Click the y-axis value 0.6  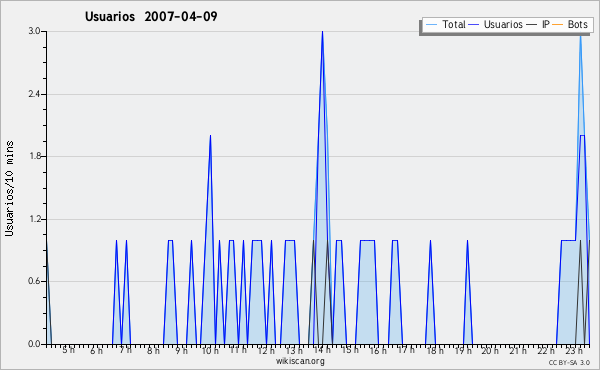34,281
